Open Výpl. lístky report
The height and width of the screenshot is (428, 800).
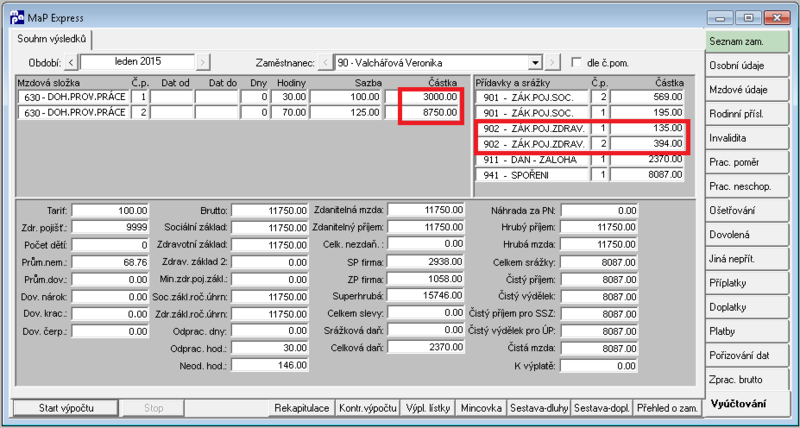coord(428,408)
